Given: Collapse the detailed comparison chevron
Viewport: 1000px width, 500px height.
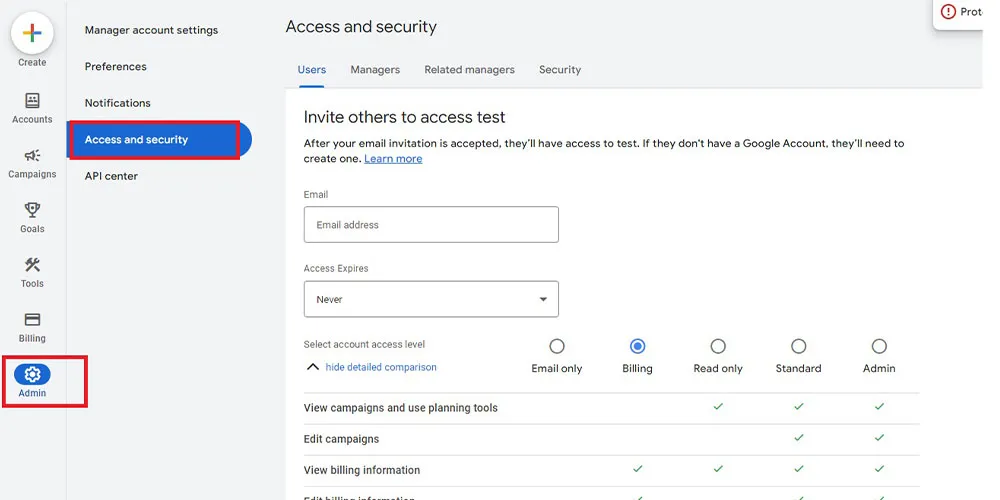Looking at the screenshot, I should coord(313,367).
